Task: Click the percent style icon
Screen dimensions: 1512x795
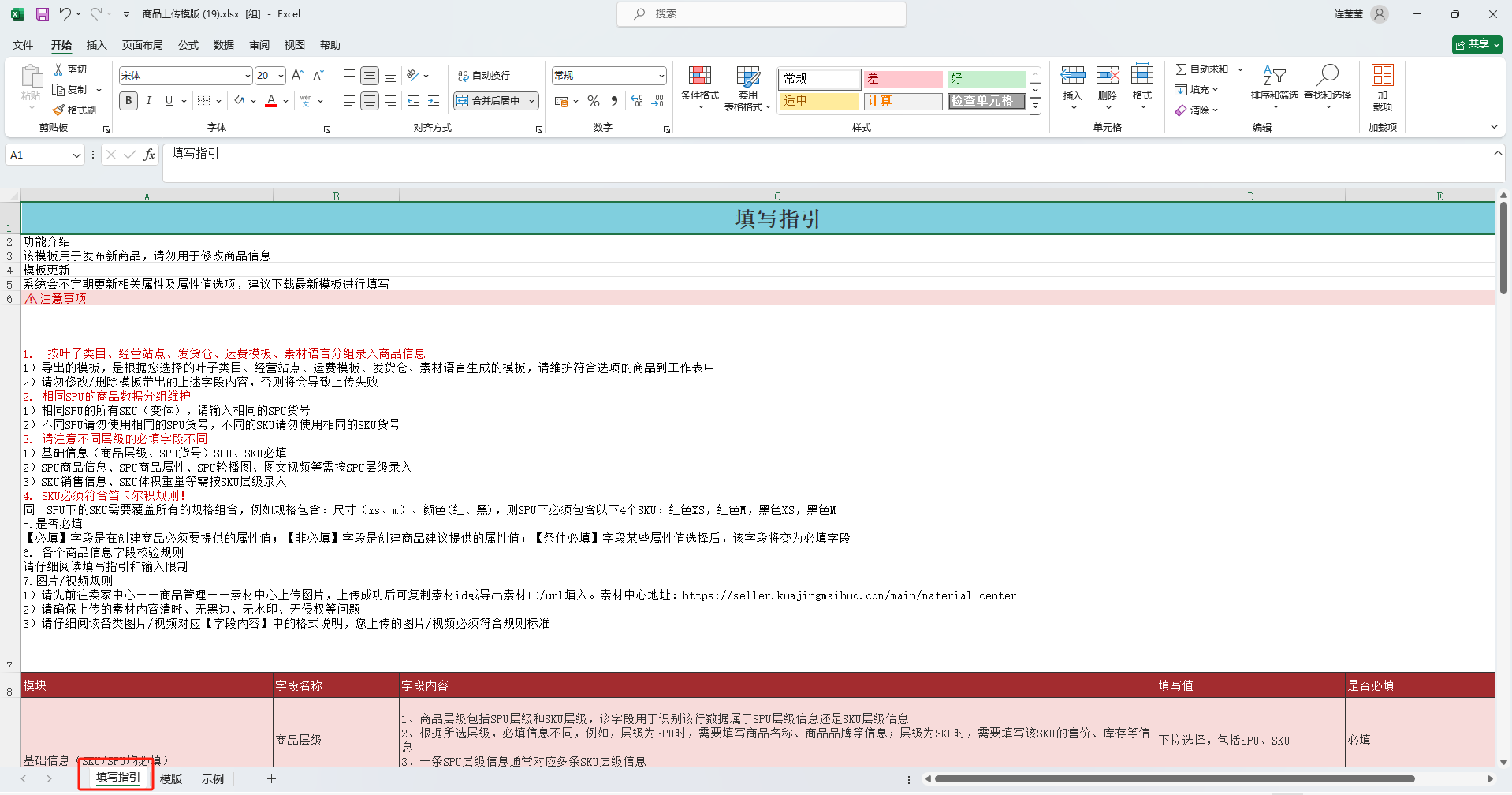Action: click(594, 101)
